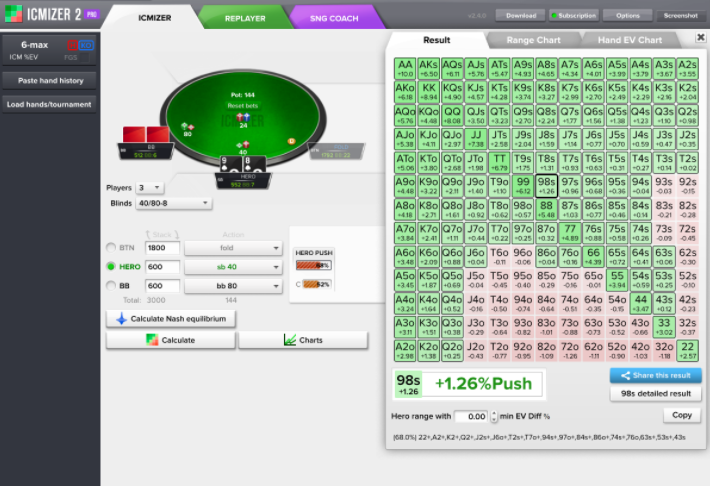710x486 pixels.
Task: Click the BB's red face-down cards
Action: pos(146,134)
